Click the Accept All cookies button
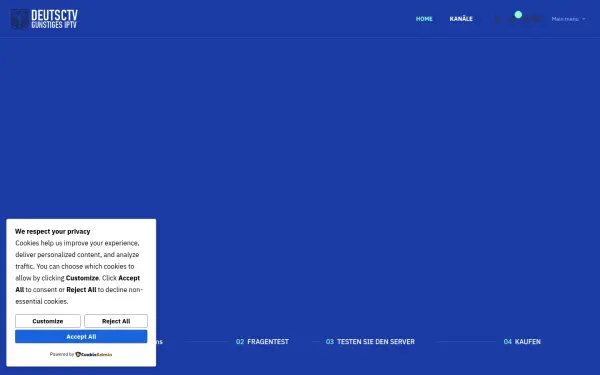The height and width of the screenshot is (375, 600). [x=81, y=337]
